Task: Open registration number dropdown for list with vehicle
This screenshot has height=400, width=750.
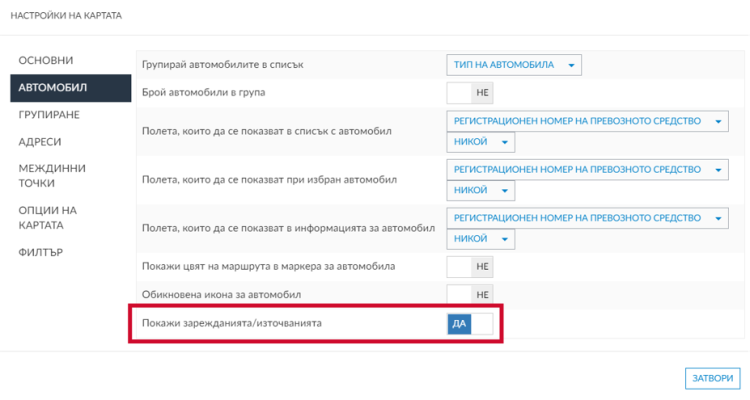Action: point(587,121)
